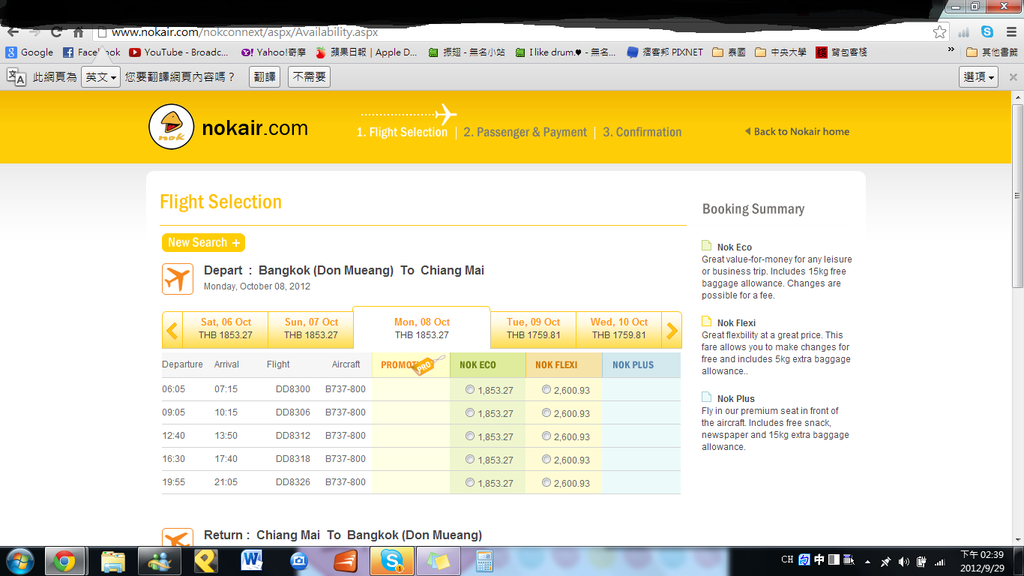Show earlier dates with left arrow
Screen dimensions: 1024x576
point(172,330)
